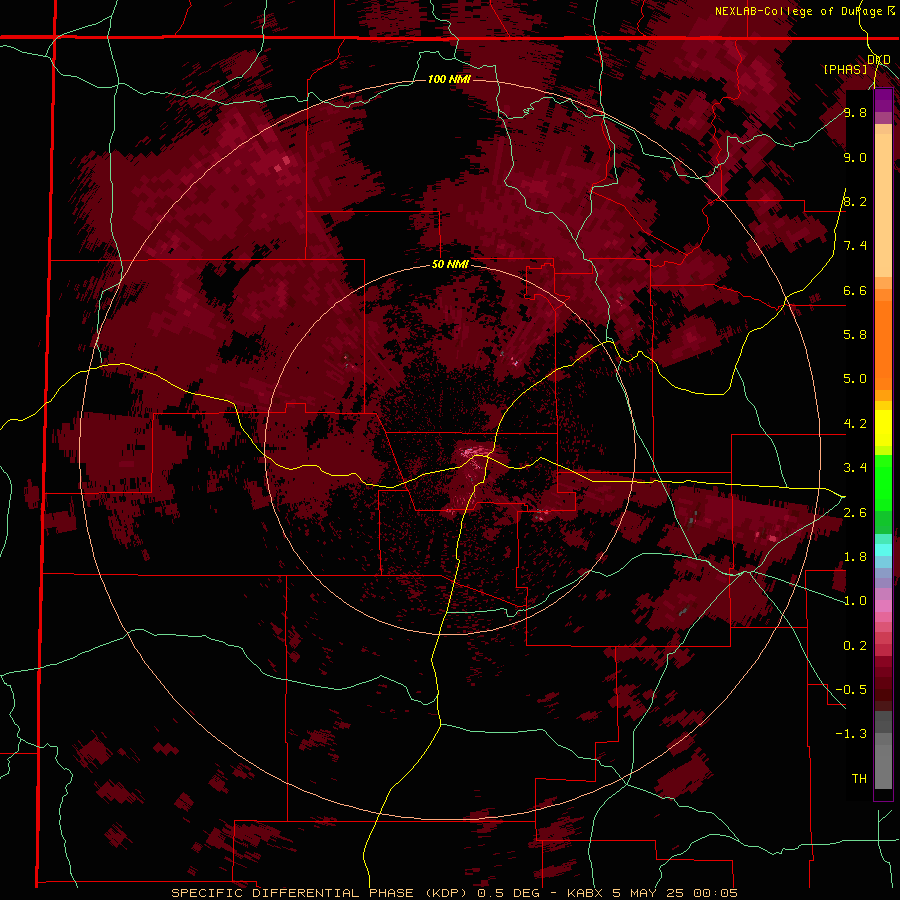Click the NEXLAB-College of DuPage watermark text
Viewport: 900px width, 900px height.
pyautogui.click(x=798, y=11)
